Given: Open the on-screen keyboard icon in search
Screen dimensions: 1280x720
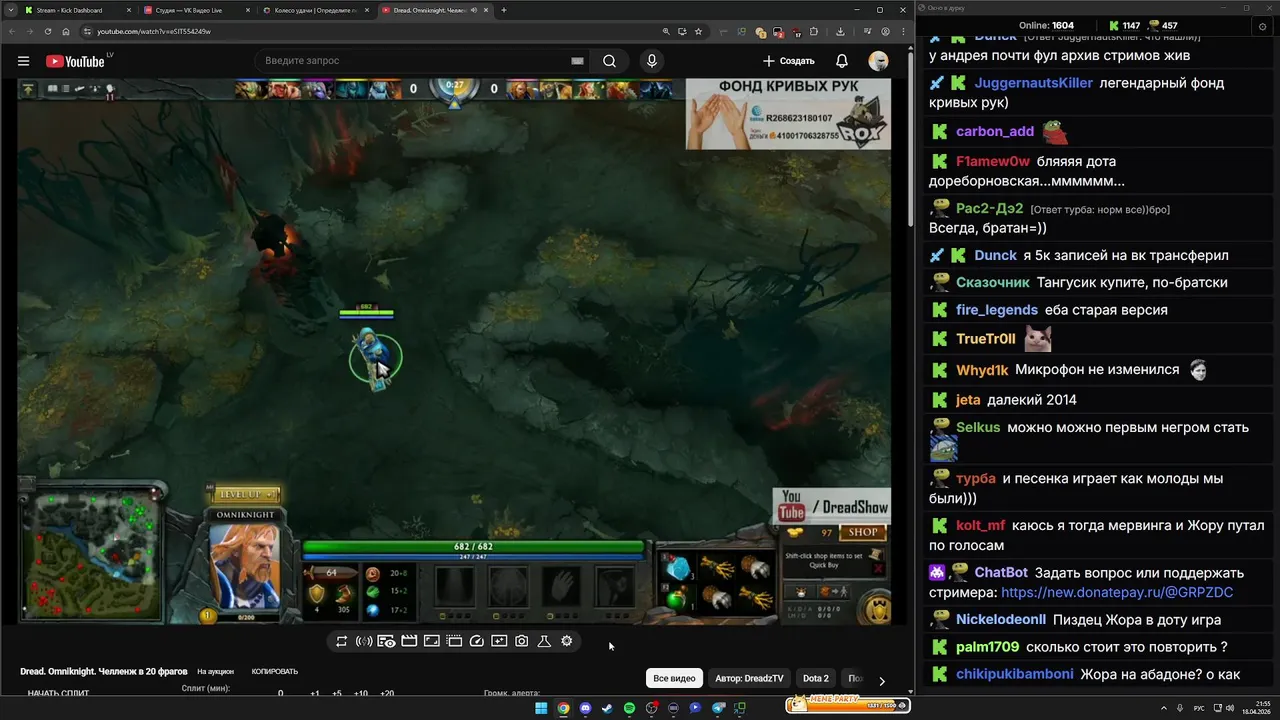Looking at the screenshot, I should [x=577, y=61].
